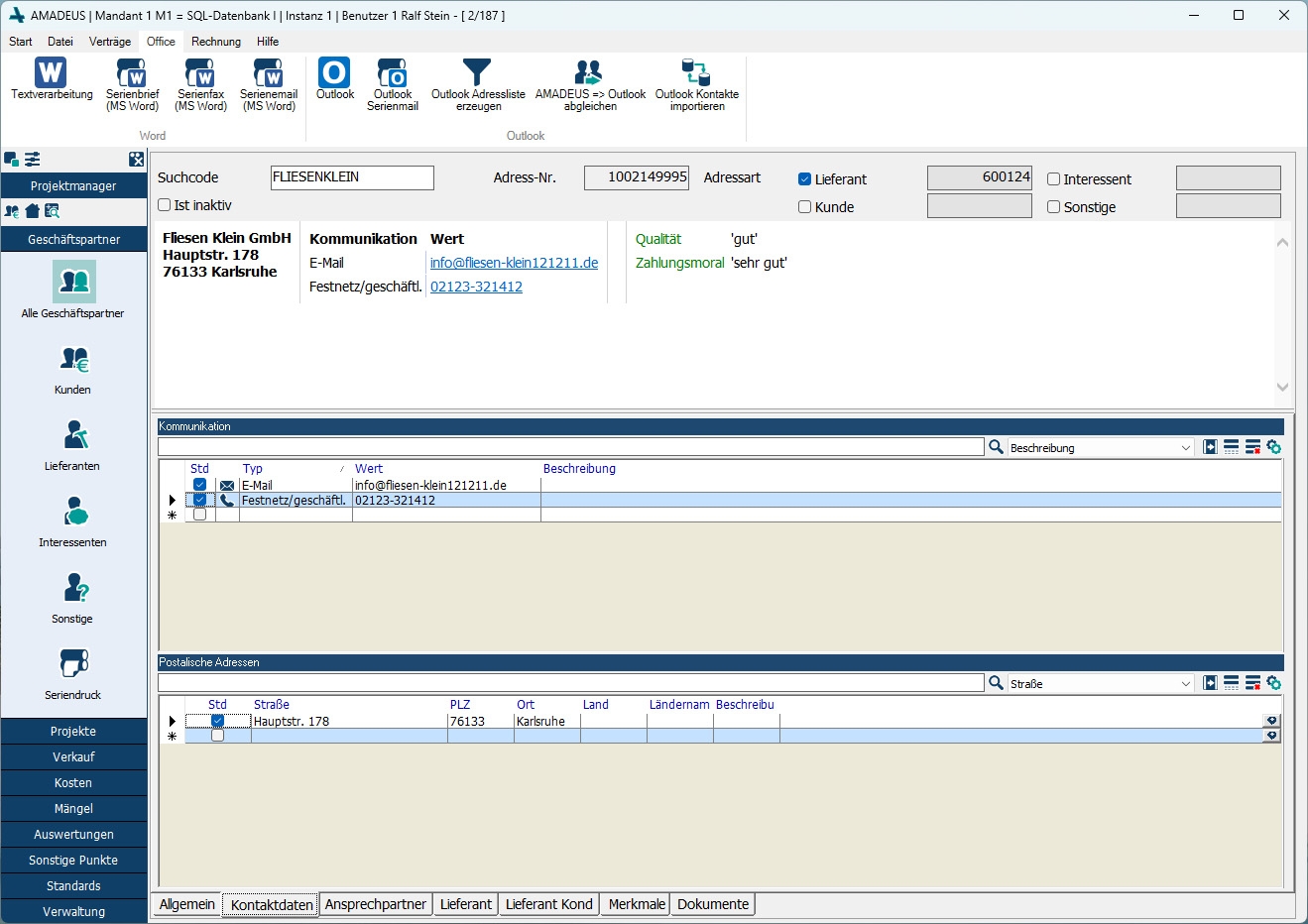Select Seriendruck sidebar icon
This screenshot has height=924, width=1308.
73,664
